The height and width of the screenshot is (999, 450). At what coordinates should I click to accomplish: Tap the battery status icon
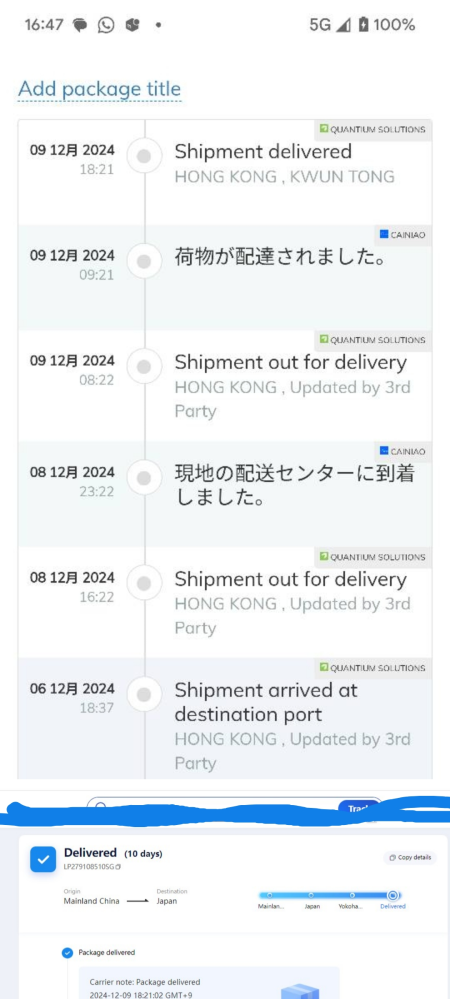click(363, 25)
